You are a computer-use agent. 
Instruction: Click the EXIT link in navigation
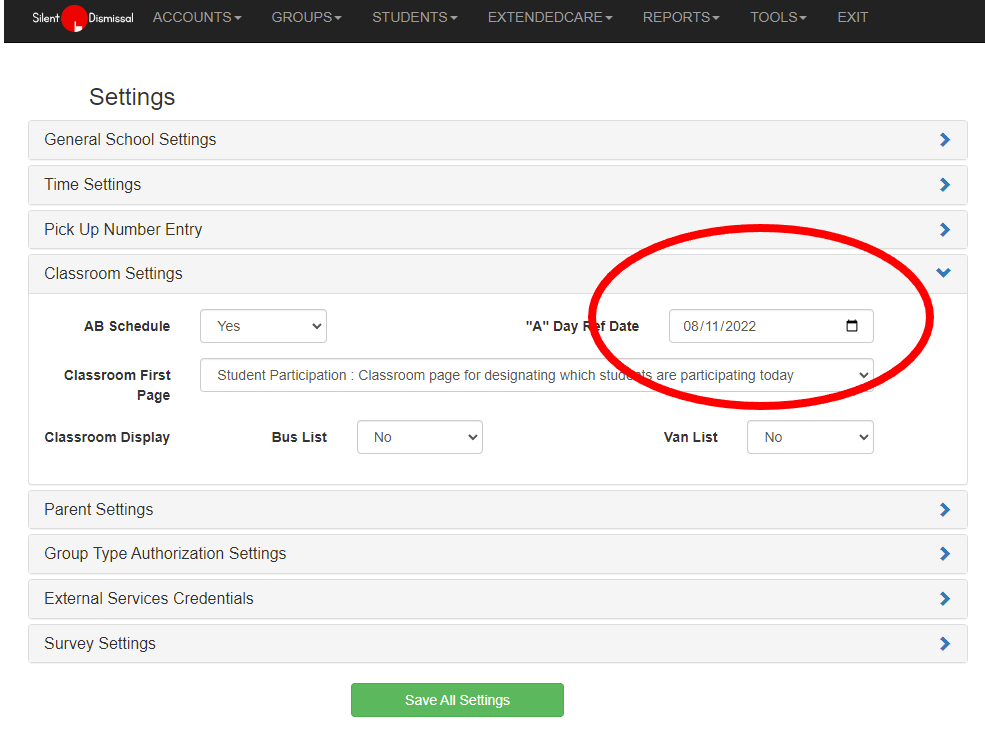852,18
